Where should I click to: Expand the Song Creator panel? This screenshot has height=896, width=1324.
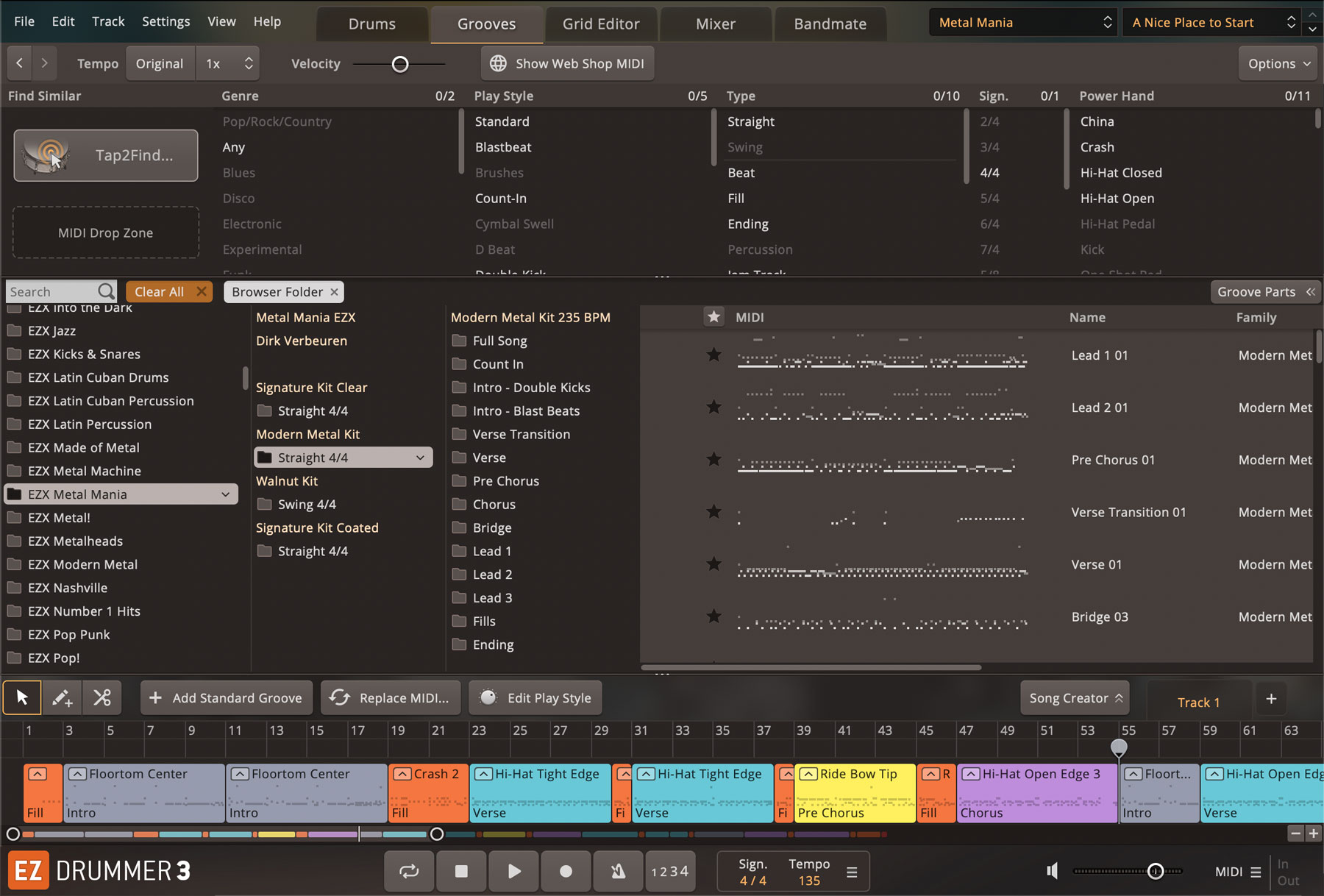(x=1075, y=698)
